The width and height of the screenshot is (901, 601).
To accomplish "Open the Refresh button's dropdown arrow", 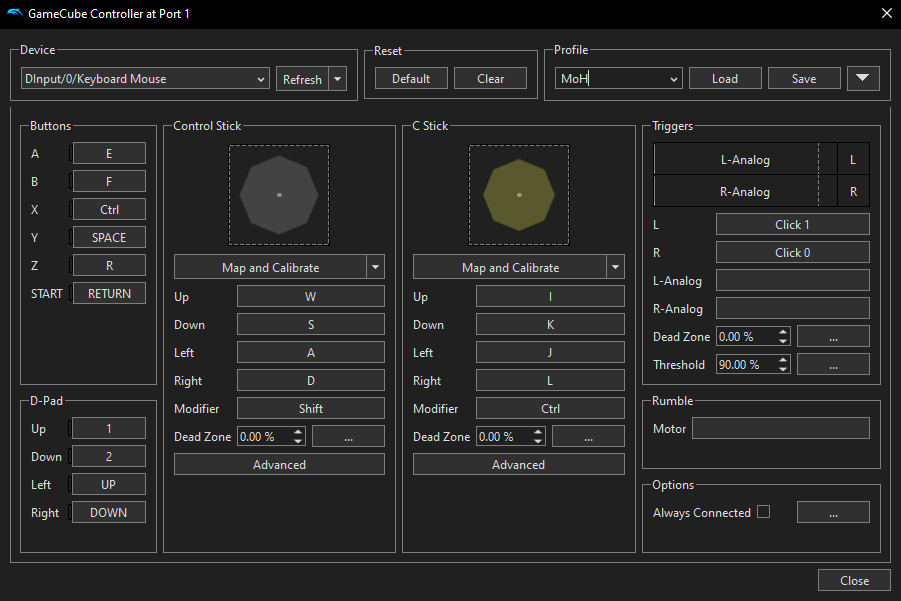I will tap(338, 79).
